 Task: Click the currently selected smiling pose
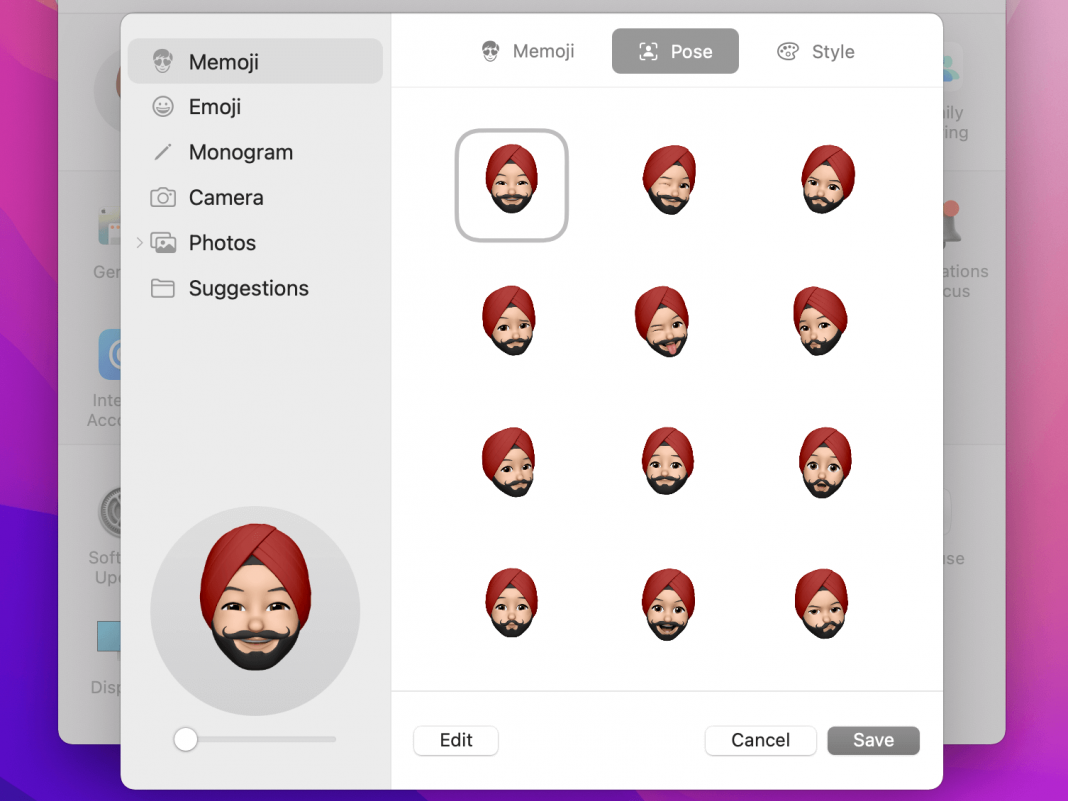pos(511,185)
